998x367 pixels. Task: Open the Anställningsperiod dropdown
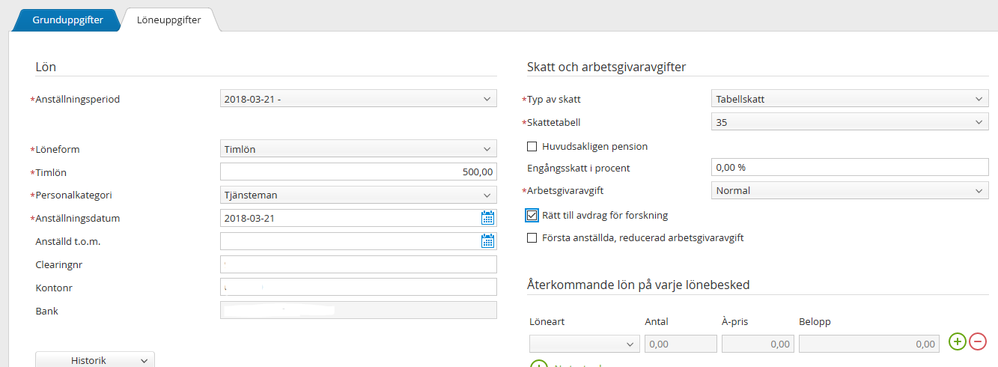[x=358, y=99]
